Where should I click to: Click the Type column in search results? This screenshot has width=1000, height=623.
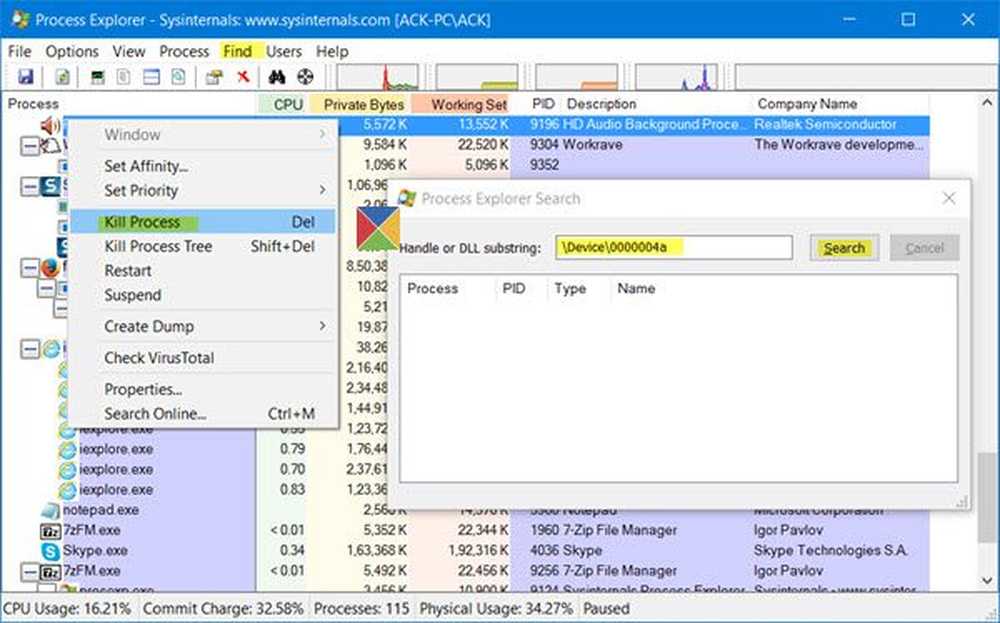[579, 289]
